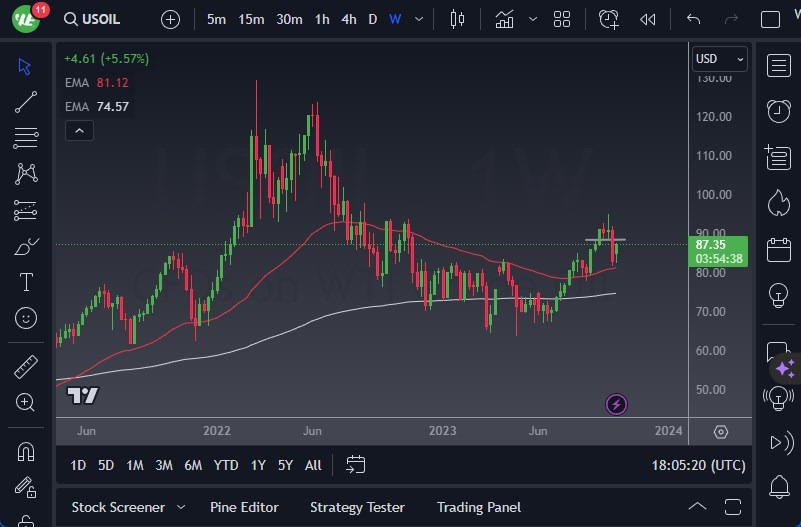Expand the USD currency dropdown
The width and height of the screenshot is (801, 527).
tap(720, 59)
